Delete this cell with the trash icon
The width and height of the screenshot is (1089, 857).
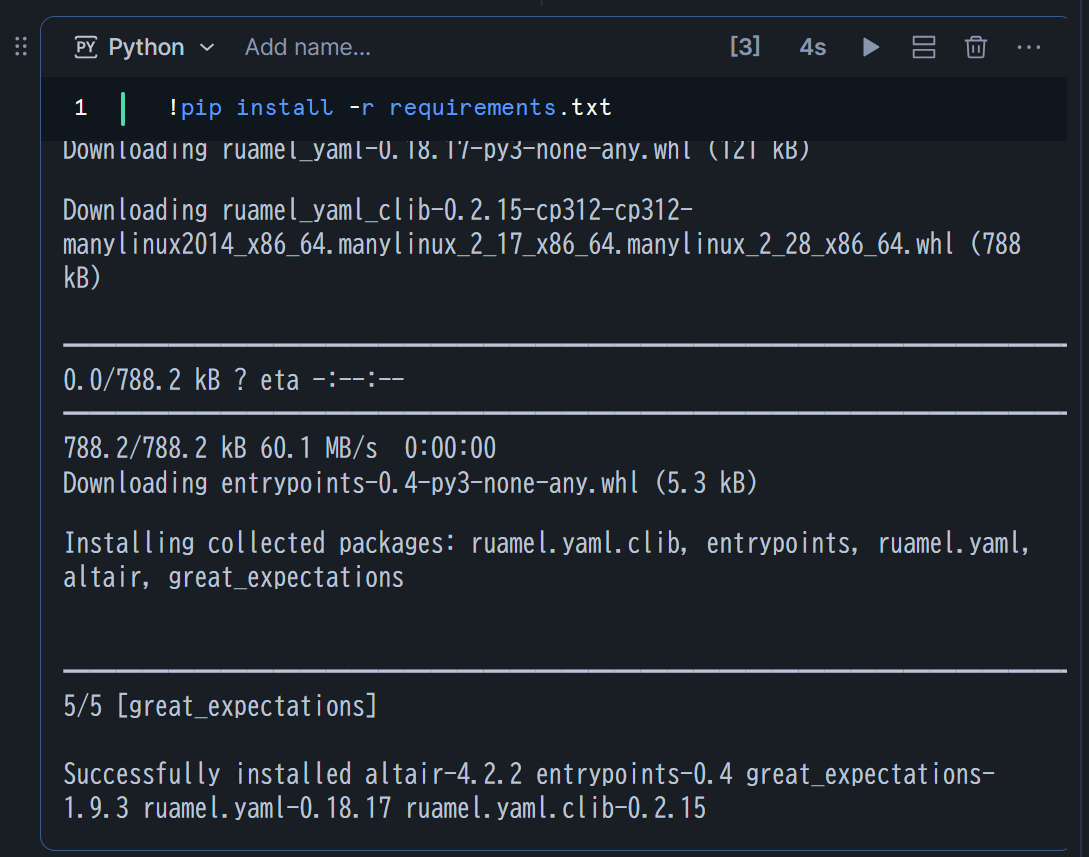pos(976,47)
